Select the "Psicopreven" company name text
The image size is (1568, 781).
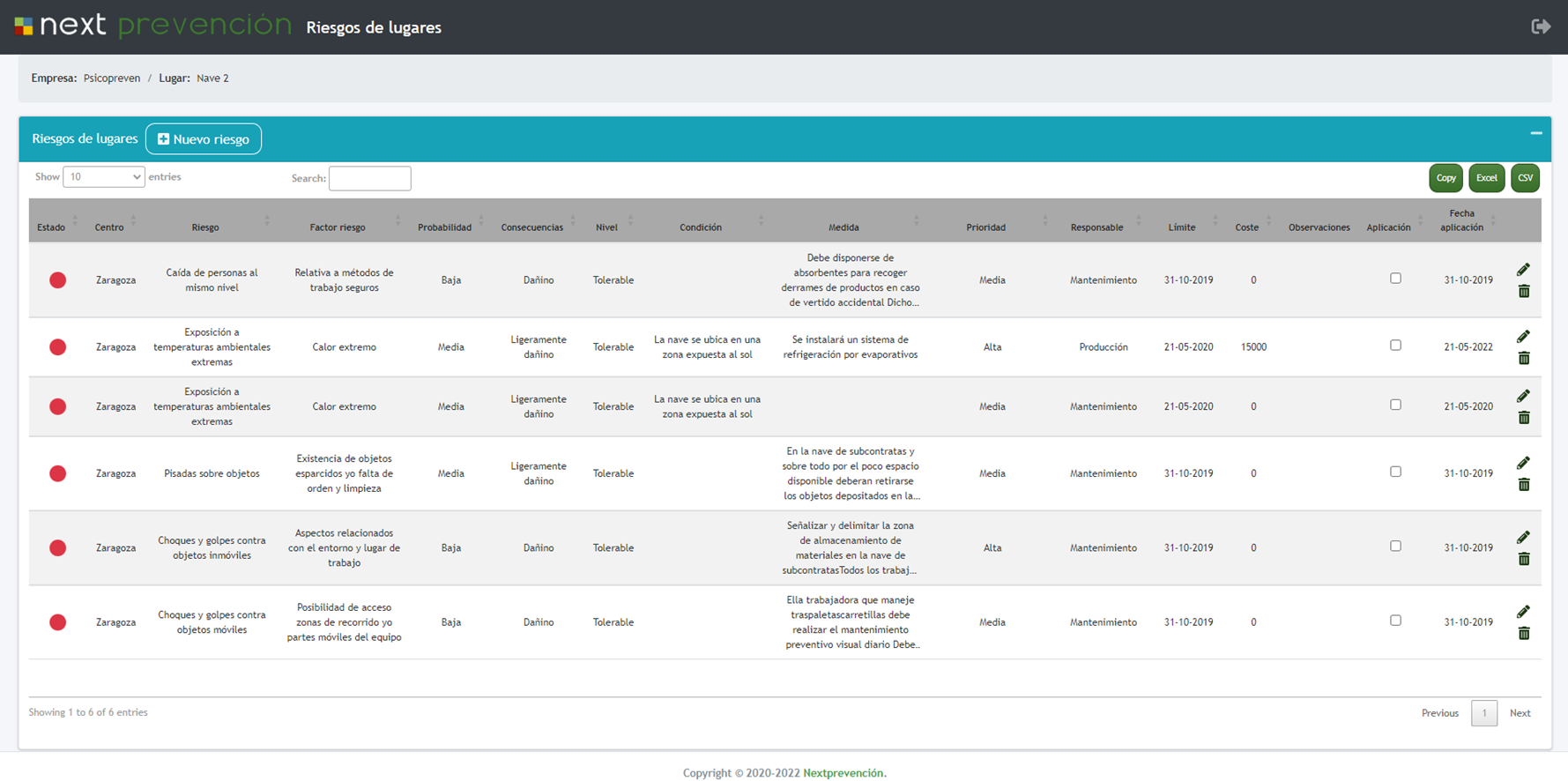112,78
